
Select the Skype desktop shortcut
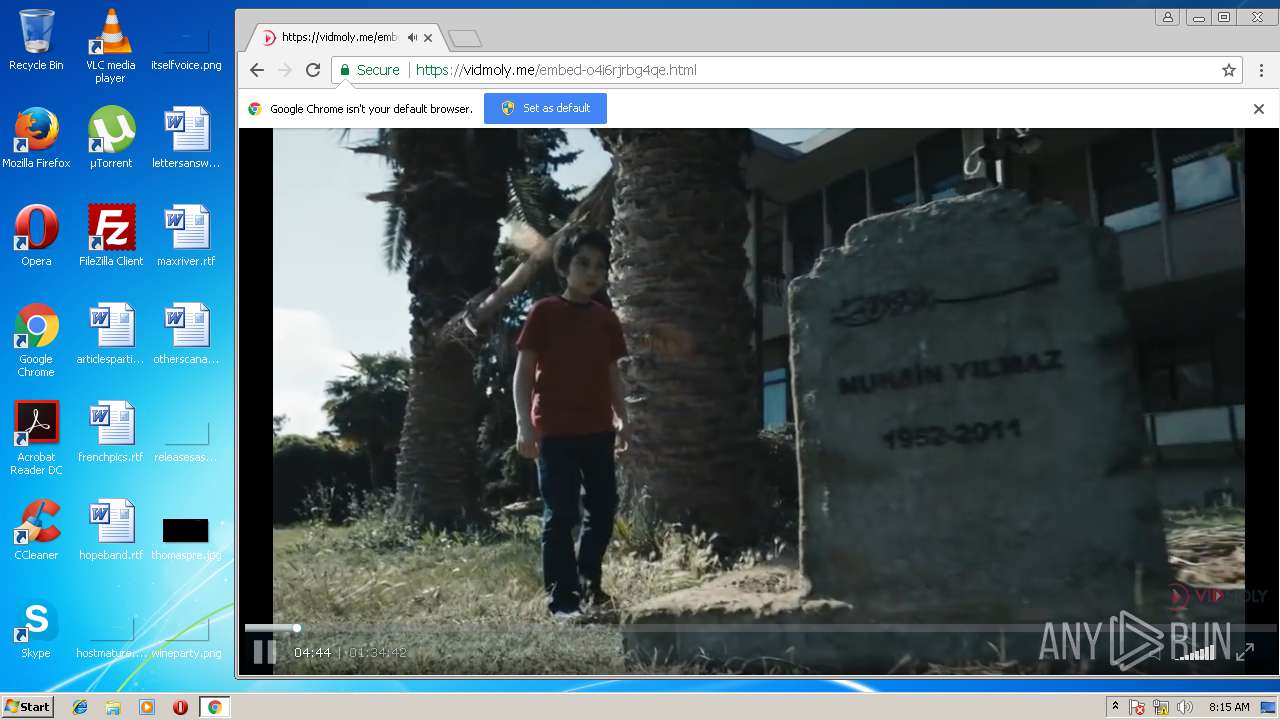click(36, 628)
